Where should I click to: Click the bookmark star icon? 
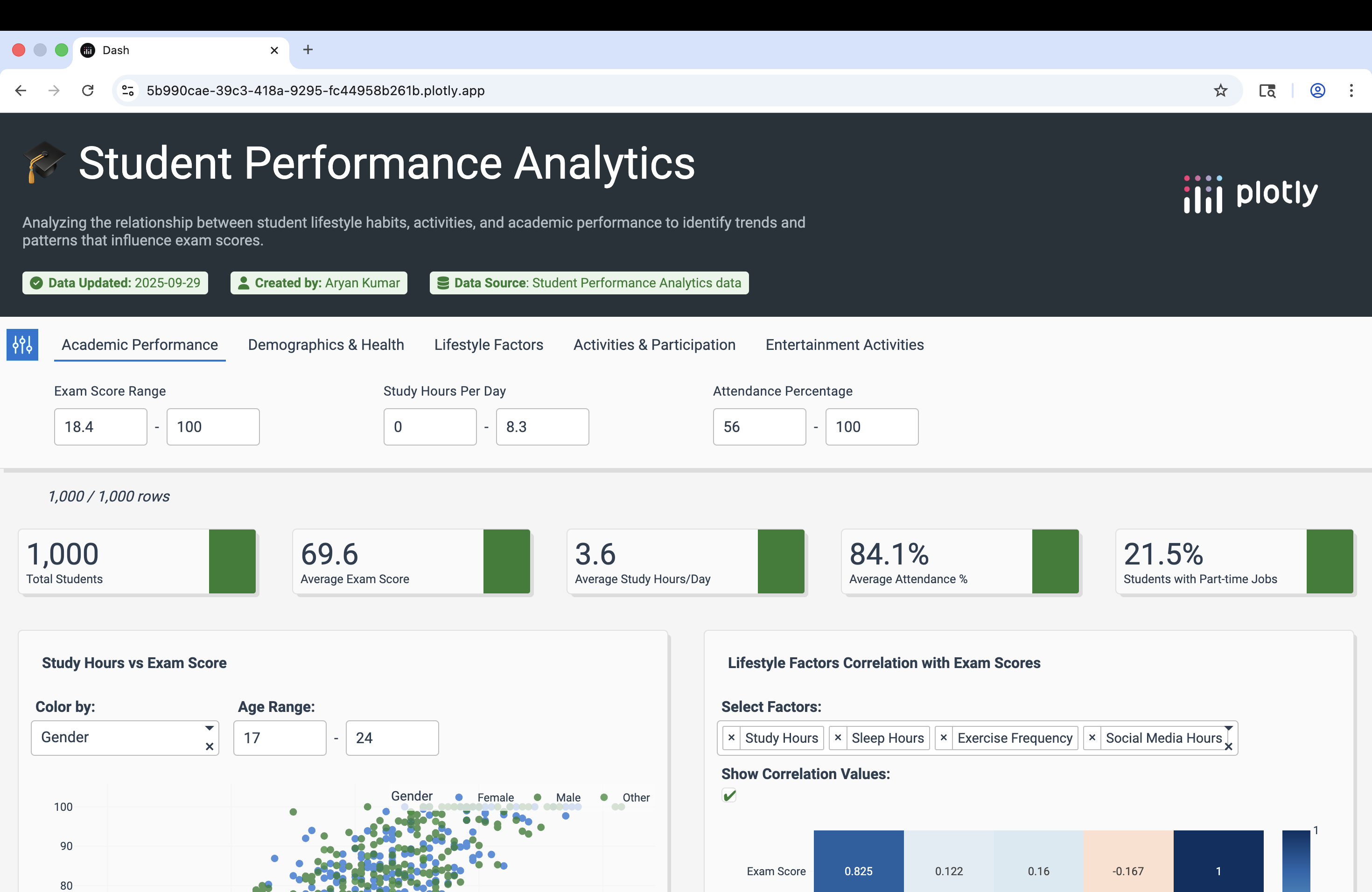[x=1220, y=91]
